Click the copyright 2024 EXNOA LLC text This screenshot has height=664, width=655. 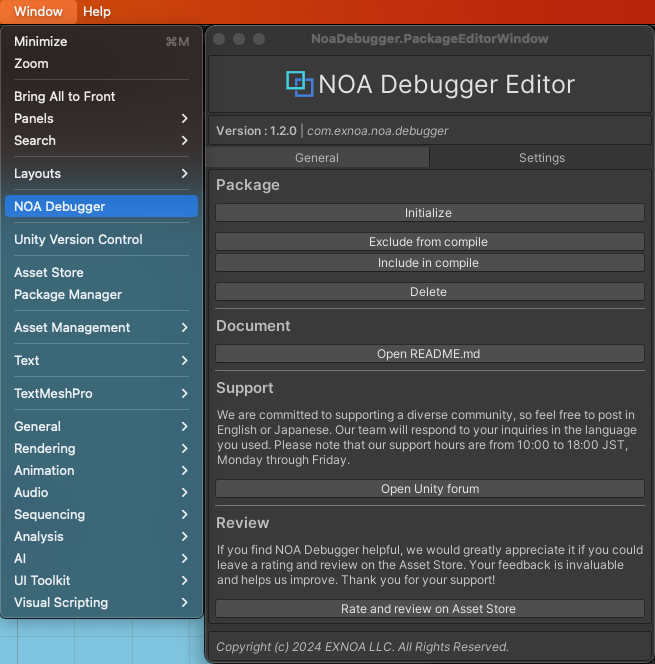pyautogui.click(x=362, y=647)
